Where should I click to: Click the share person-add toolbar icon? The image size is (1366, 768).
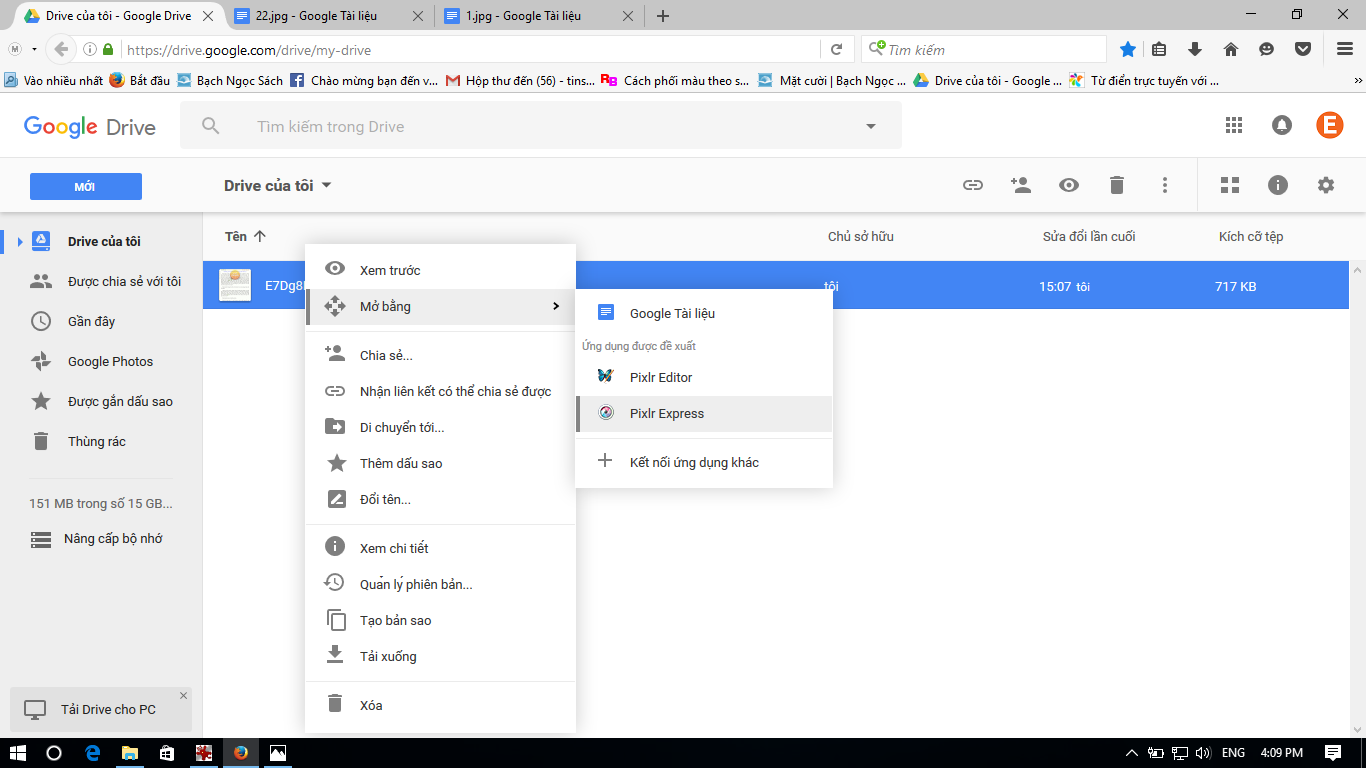pyautogui.click(x=1020, y=185)
